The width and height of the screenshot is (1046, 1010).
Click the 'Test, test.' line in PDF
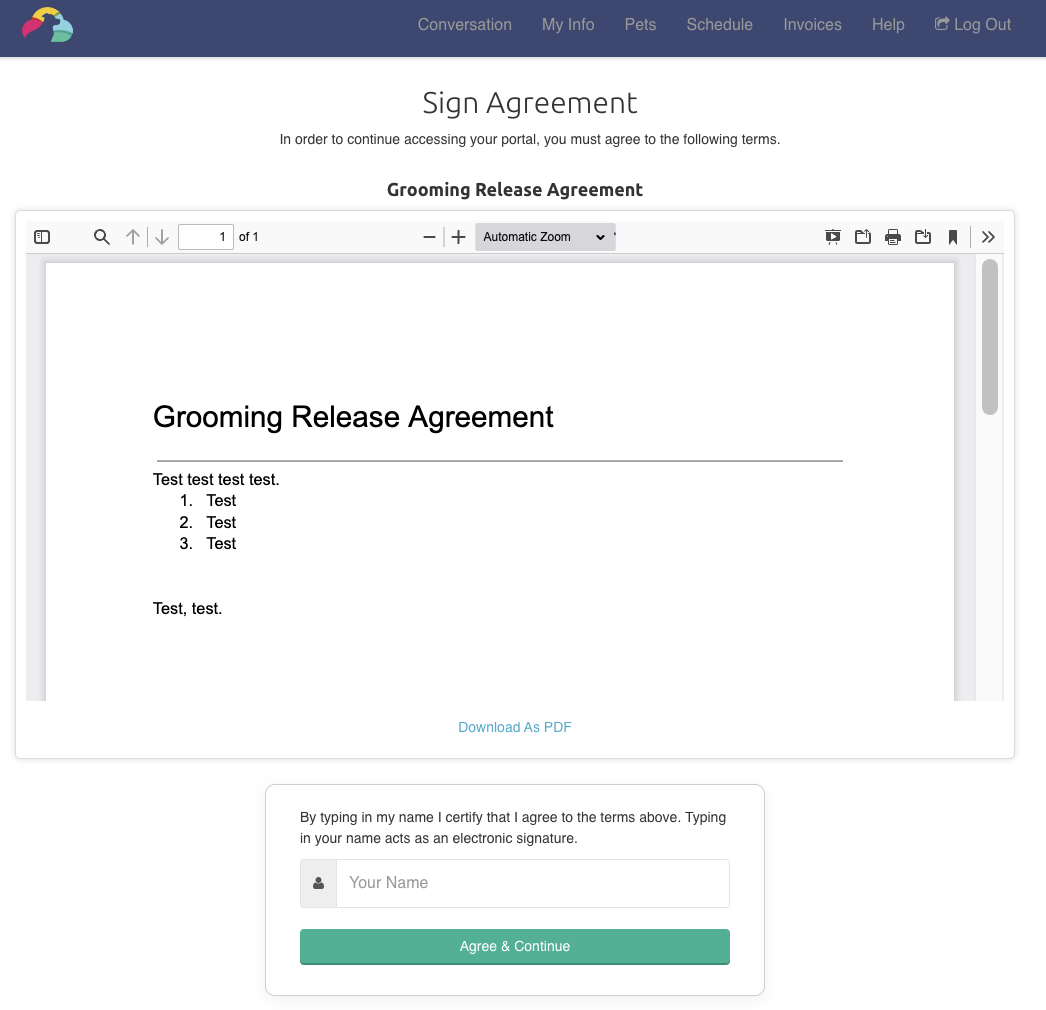(187, 608)
